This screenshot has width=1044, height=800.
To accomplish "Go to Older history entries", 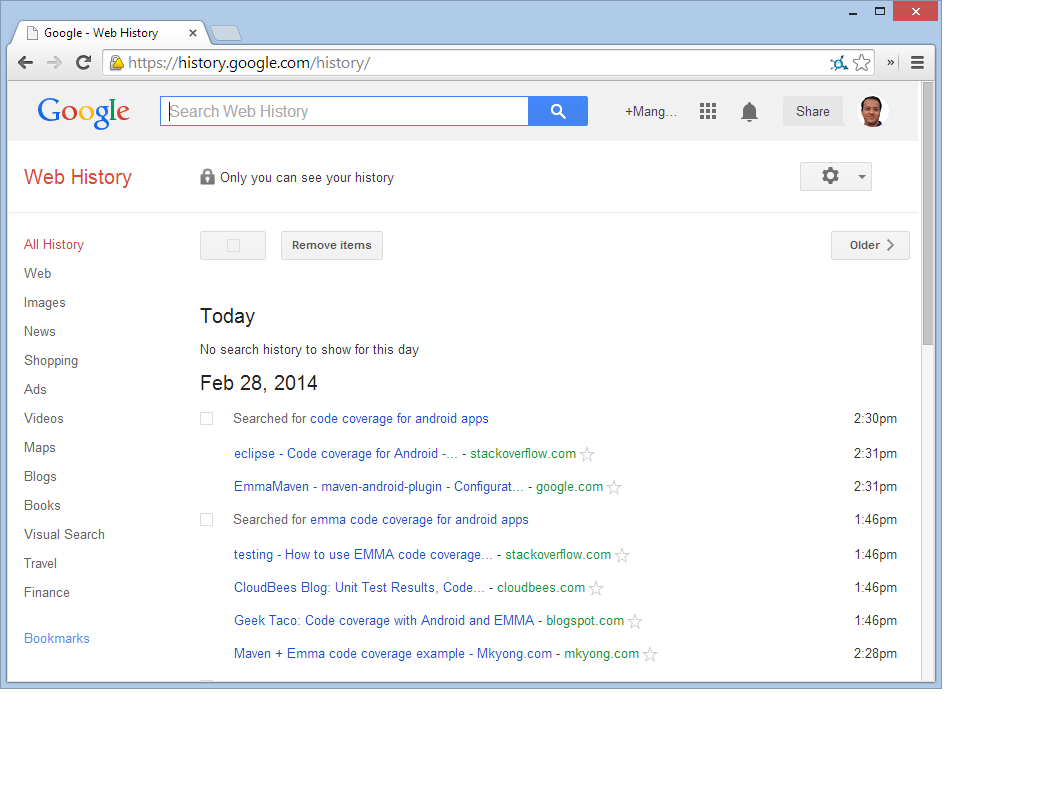I will 870,246.
